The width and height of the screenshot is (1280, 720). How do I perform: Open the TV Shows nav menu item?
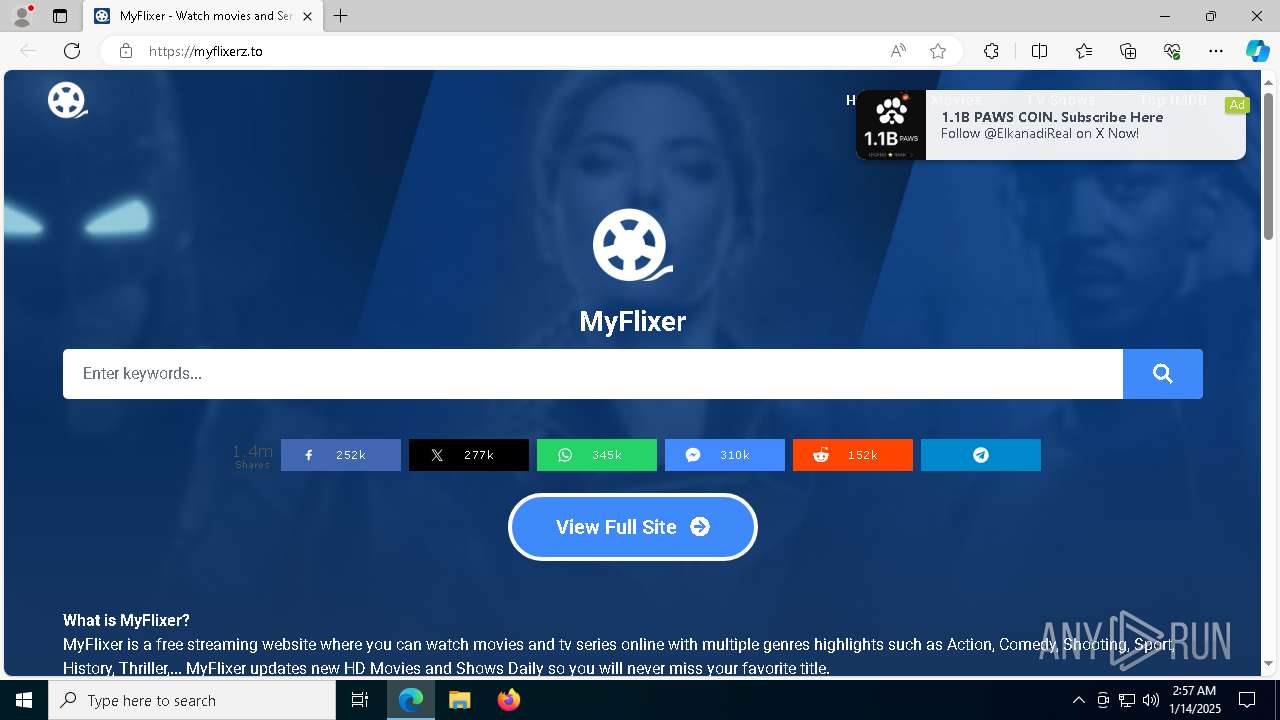(x=1061, y=100)
